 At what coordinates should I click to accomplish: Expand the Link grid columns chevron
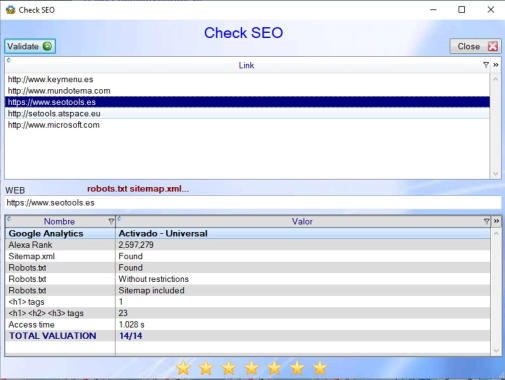pos(496,65)
